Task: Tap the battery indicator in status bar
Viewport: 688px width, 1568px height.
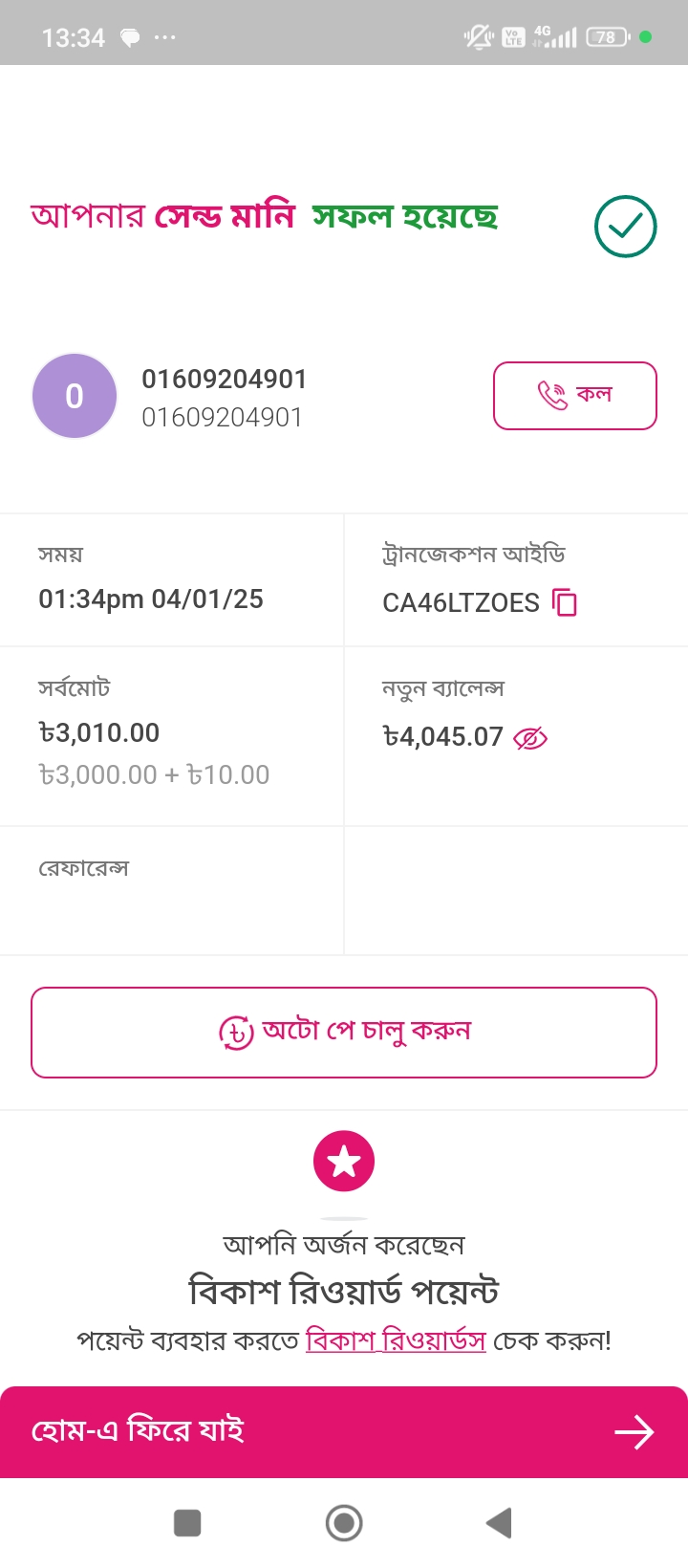Action: [x=608, y=37]
